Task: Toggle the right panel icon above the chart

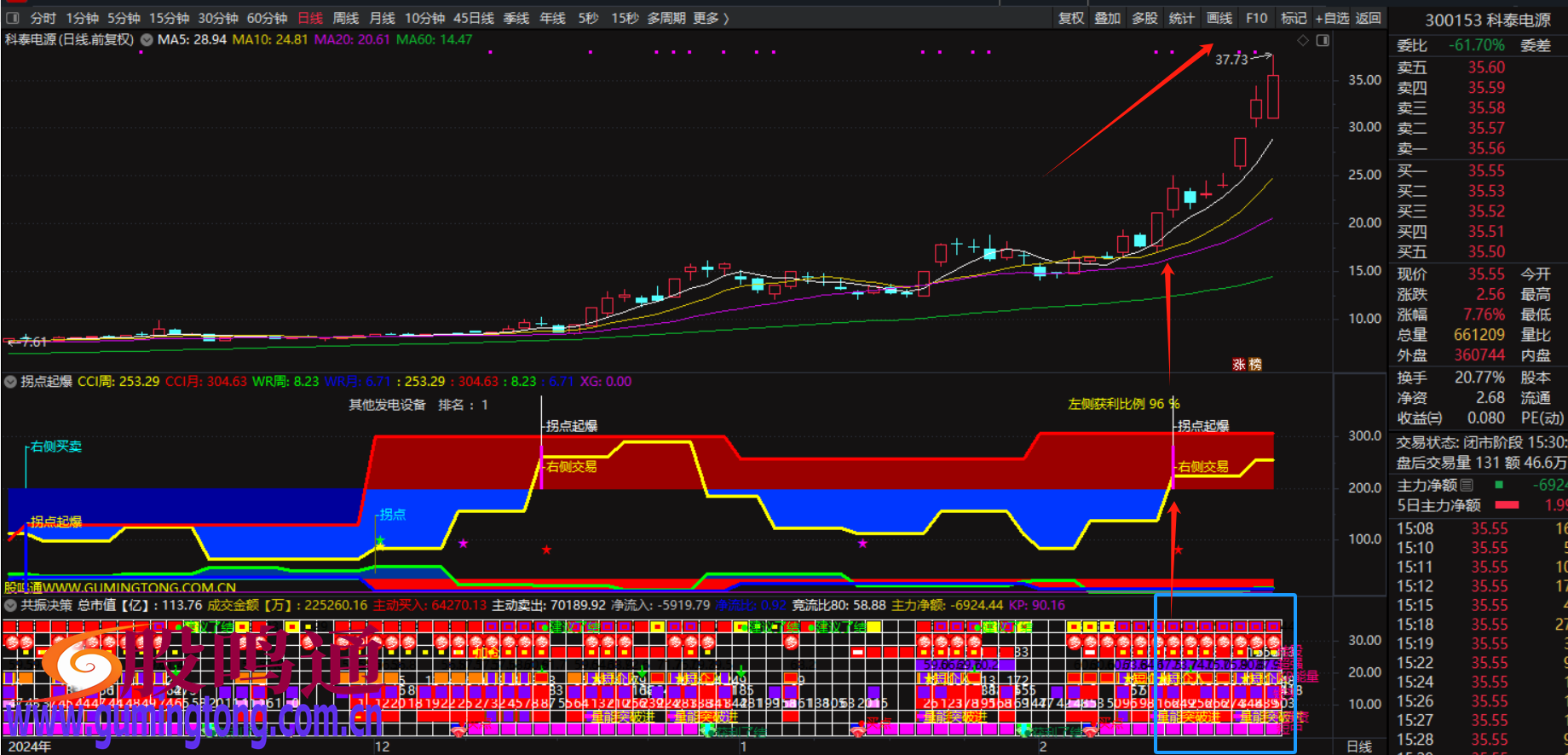Action: [x=1323, y=41]
